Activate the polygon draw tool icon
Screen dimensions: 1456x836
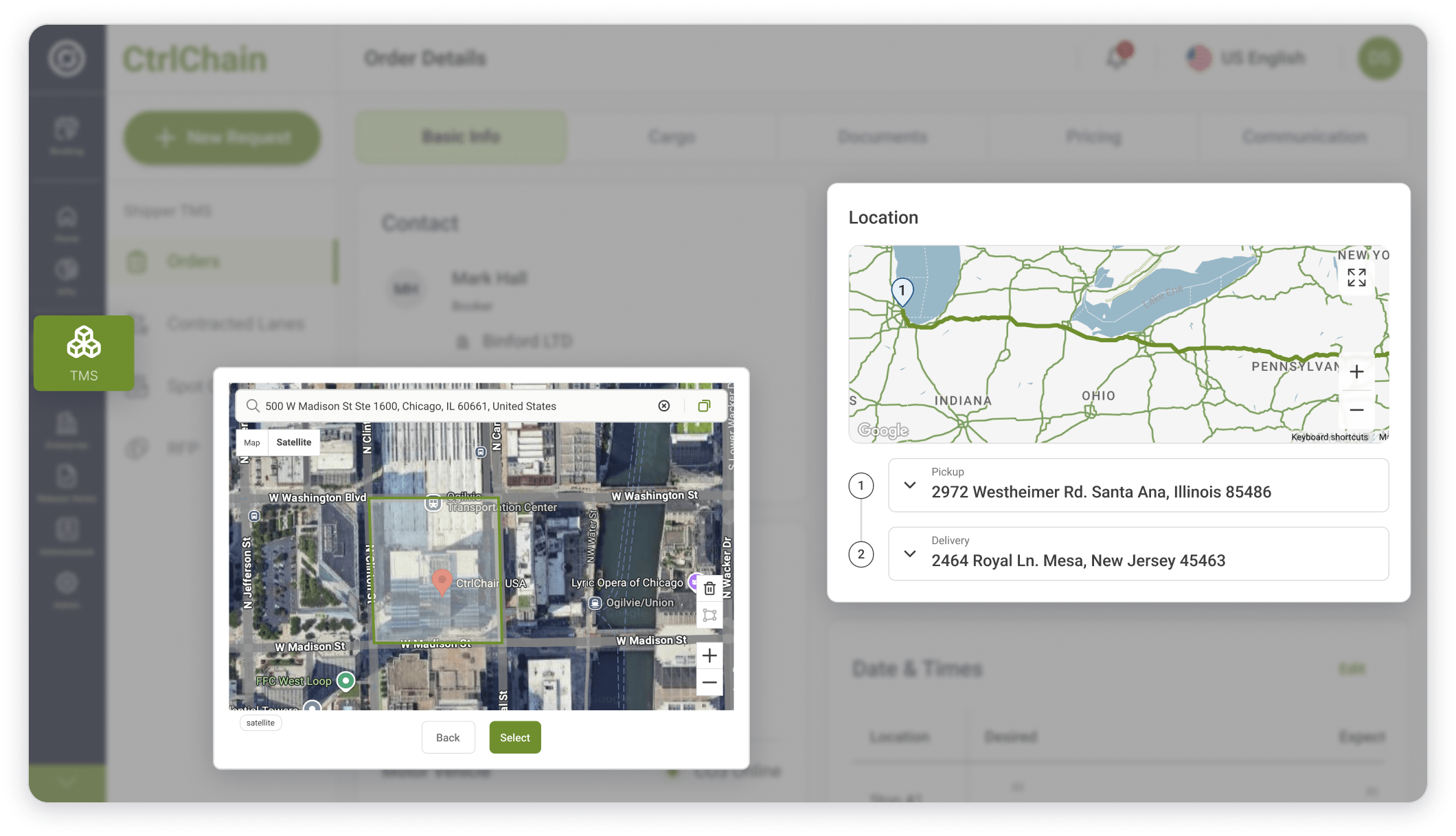pos(709,615)
